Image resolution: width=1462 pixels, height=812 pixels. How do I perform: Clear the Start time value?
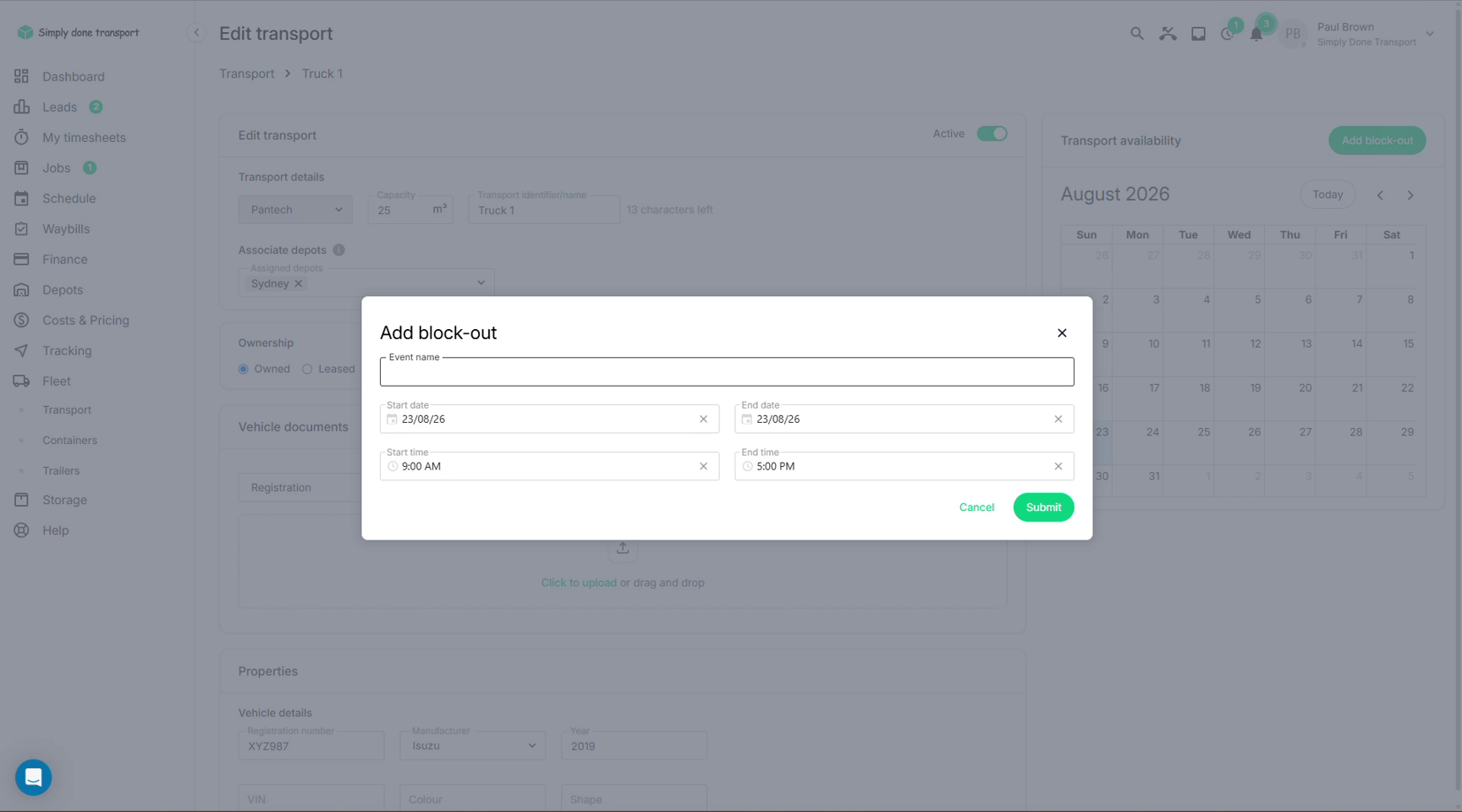[x=703, y=467]
